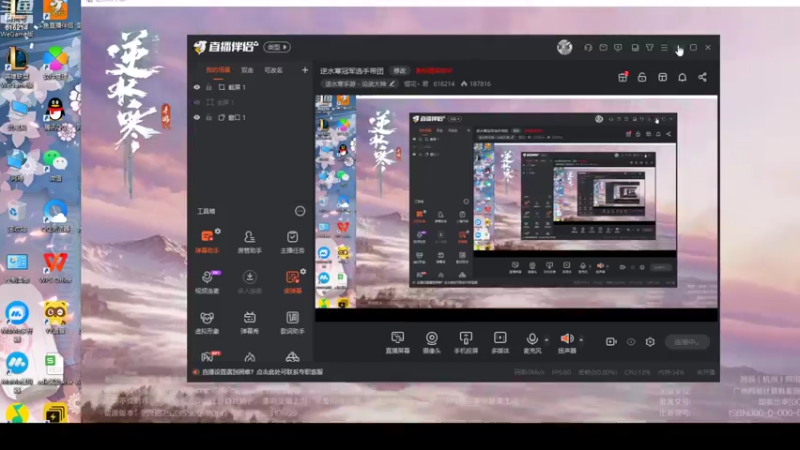Add a 直播屏幕 screen source

pyautogui.click(x=397, y=342)
